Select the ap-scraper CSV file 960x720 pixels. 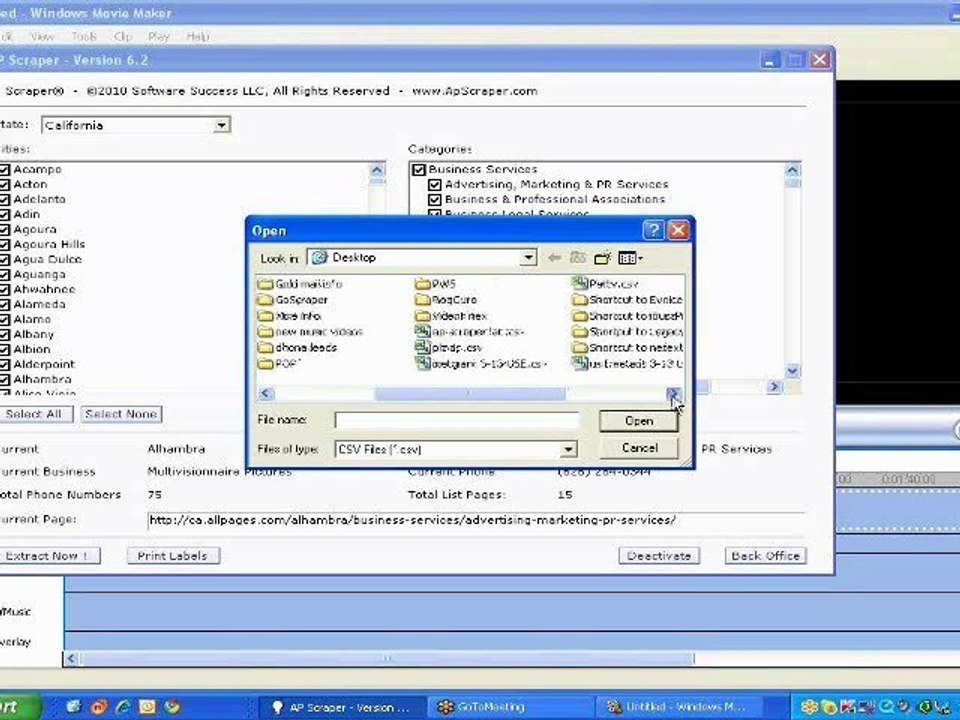pos(470,332)
